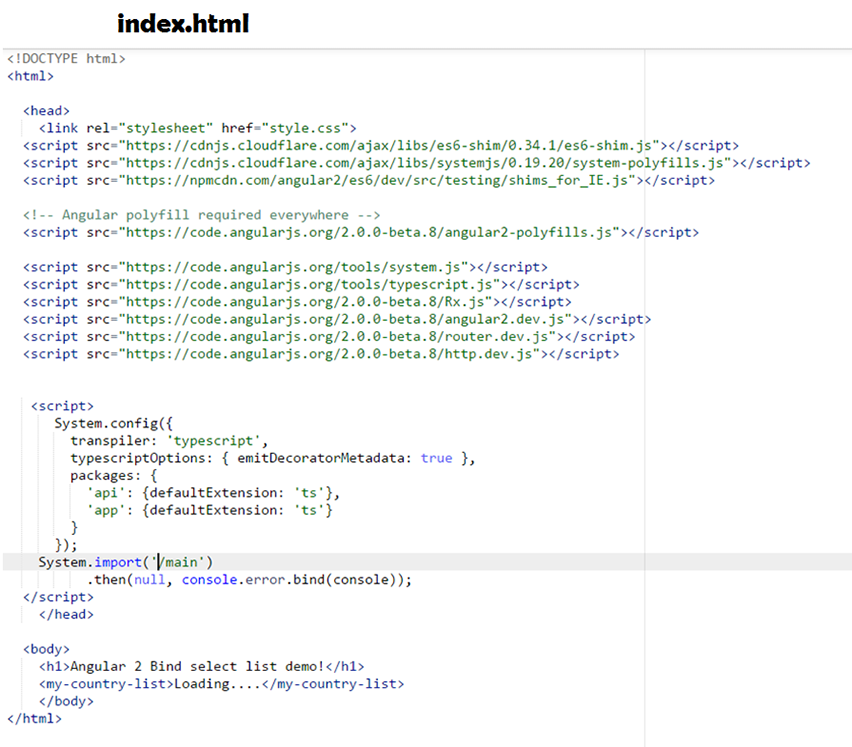The width and height of the screenshot is (852, 747).
Task: Click the 'true' keyword value
Action: [436, 458]
